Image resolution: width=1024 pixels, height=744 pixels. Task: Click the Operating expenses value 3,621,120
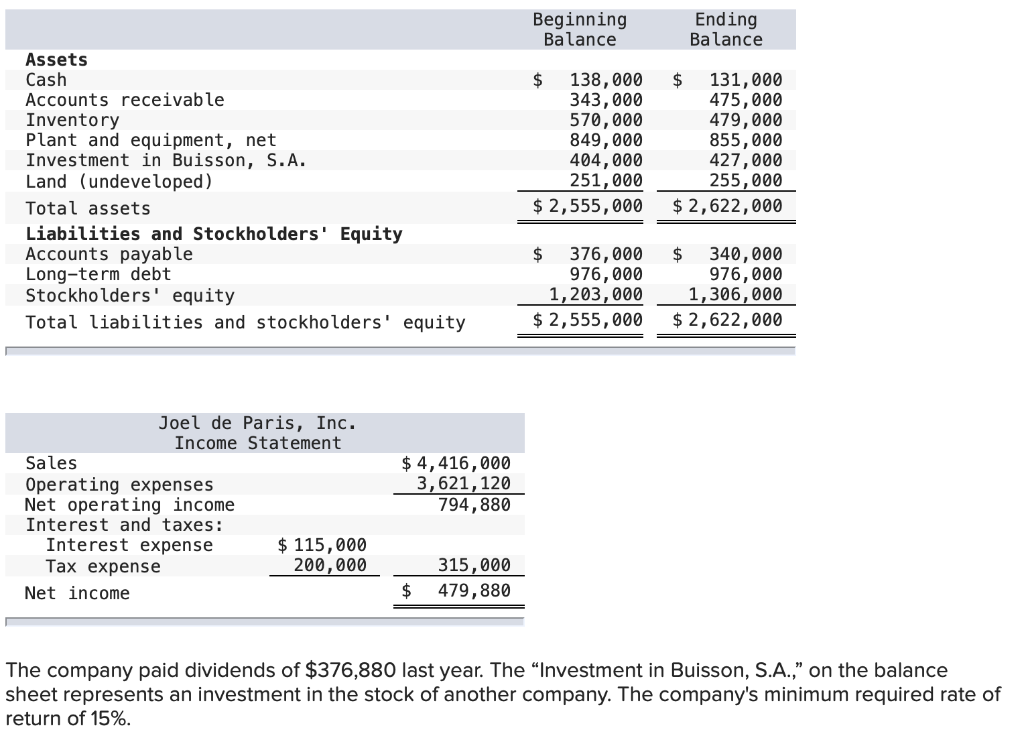464,483
